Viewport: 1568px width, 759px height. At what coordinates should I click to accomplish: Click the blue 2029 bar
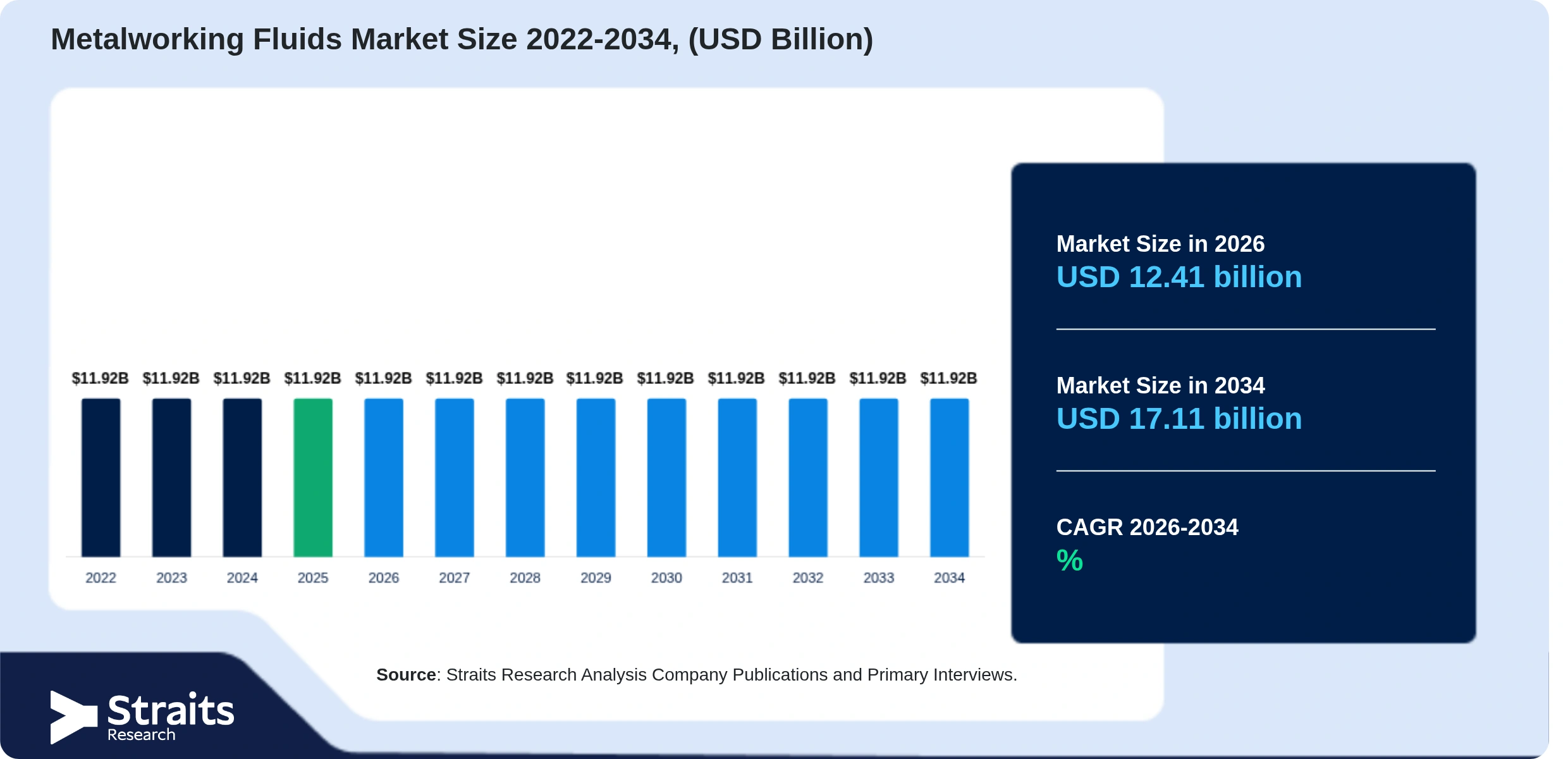coord(596,478)
